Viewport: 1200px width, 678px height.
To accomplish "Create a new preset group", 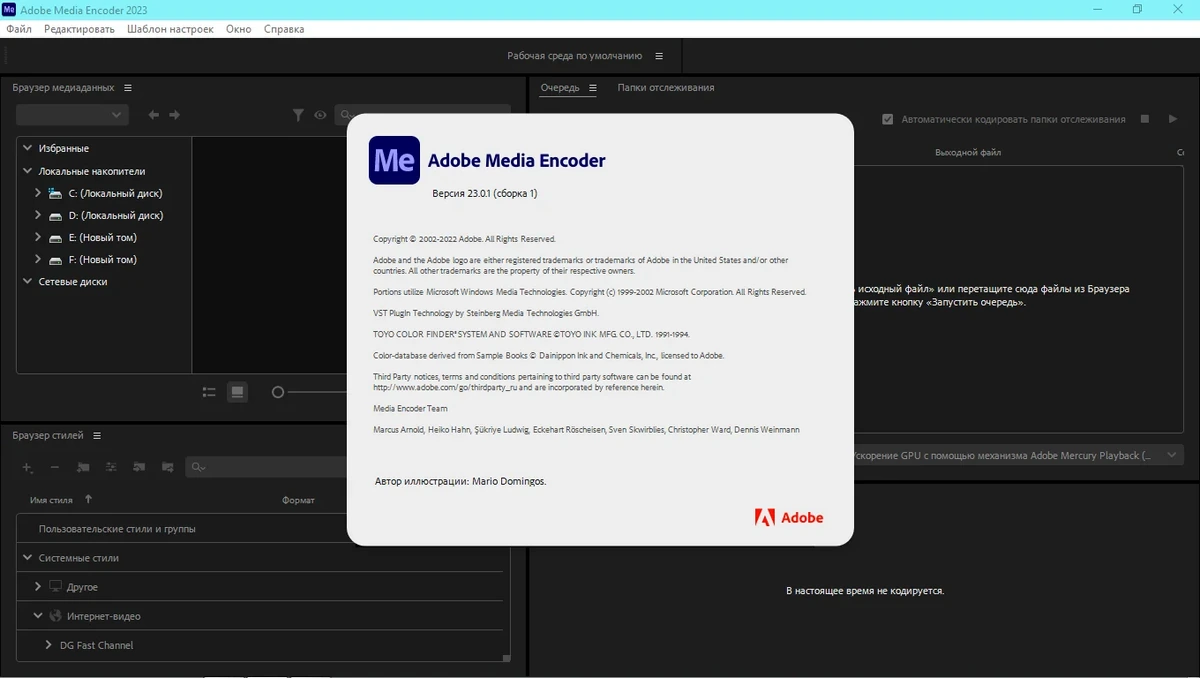I will pyautogui.click(x=83, y=467).
